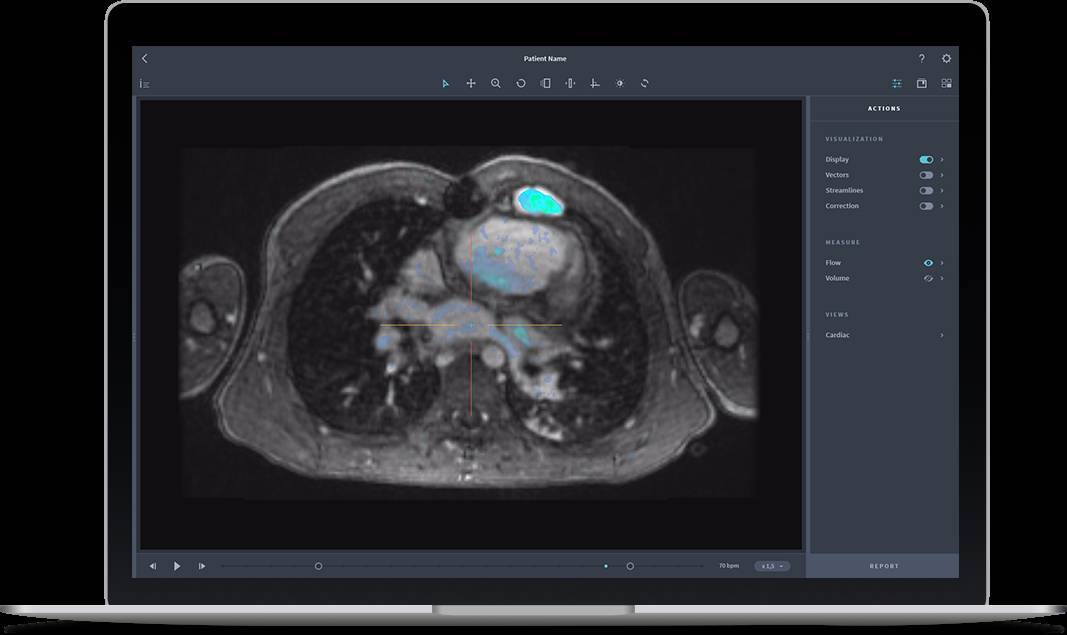Screen dimensions: 1067x635
Task: Expand the Correction options chevron
Action: (x=942, y=207)
